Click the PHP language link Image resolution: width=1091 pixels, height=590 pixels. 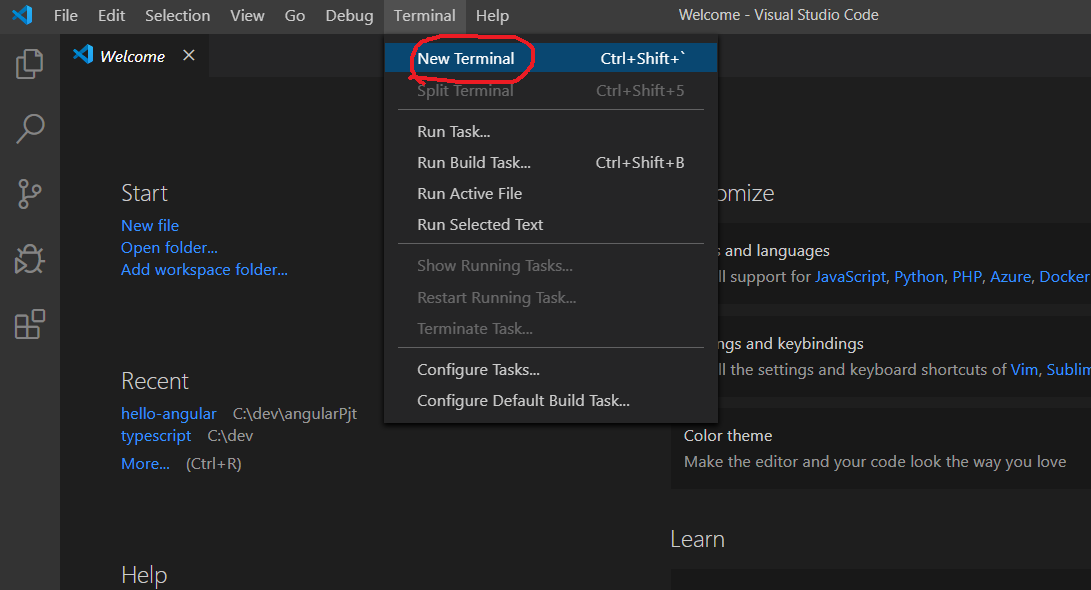pos(966,277)
